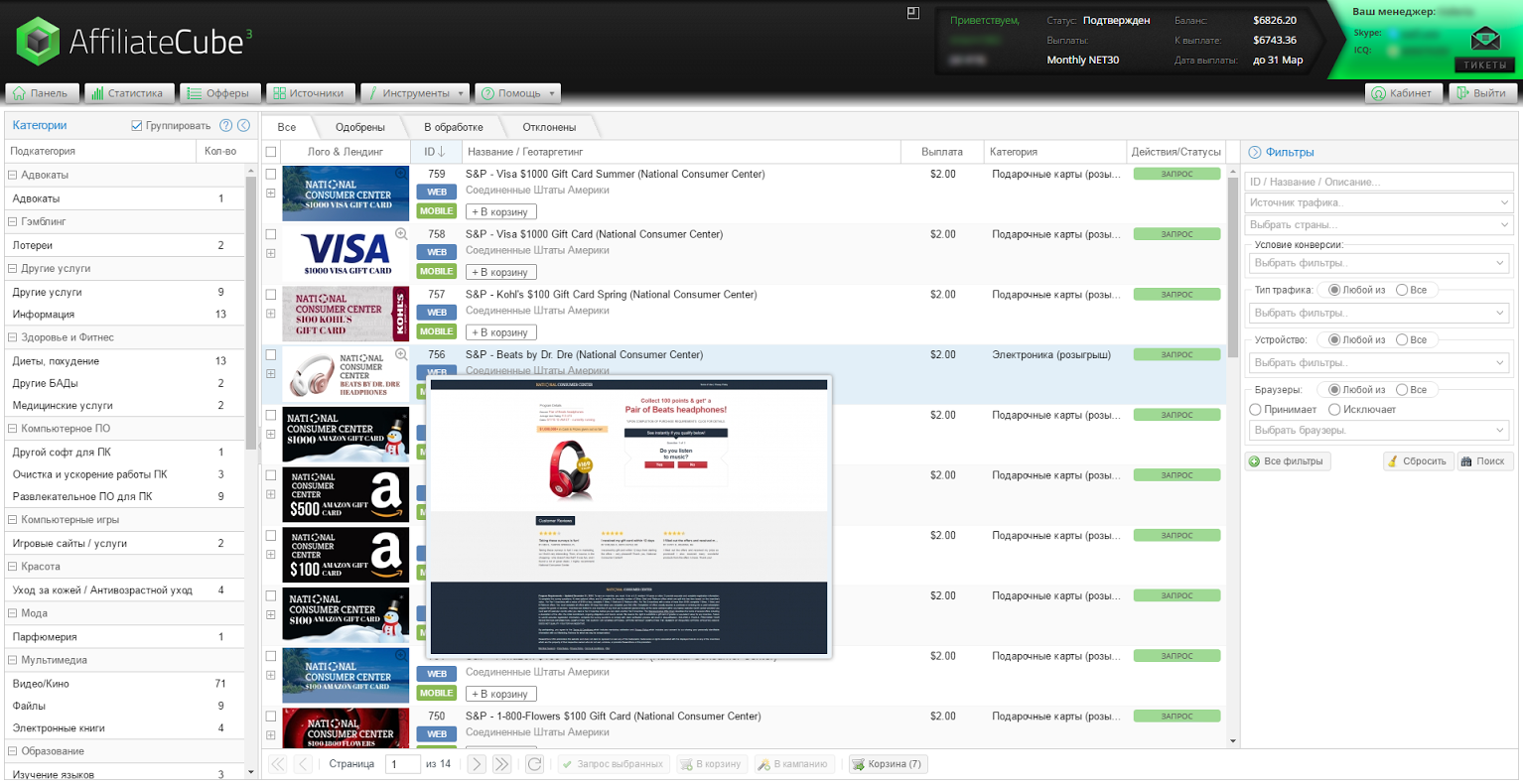Click the AffiliateCube logo
Viewport: 1523px width, 784px height.
134,42
